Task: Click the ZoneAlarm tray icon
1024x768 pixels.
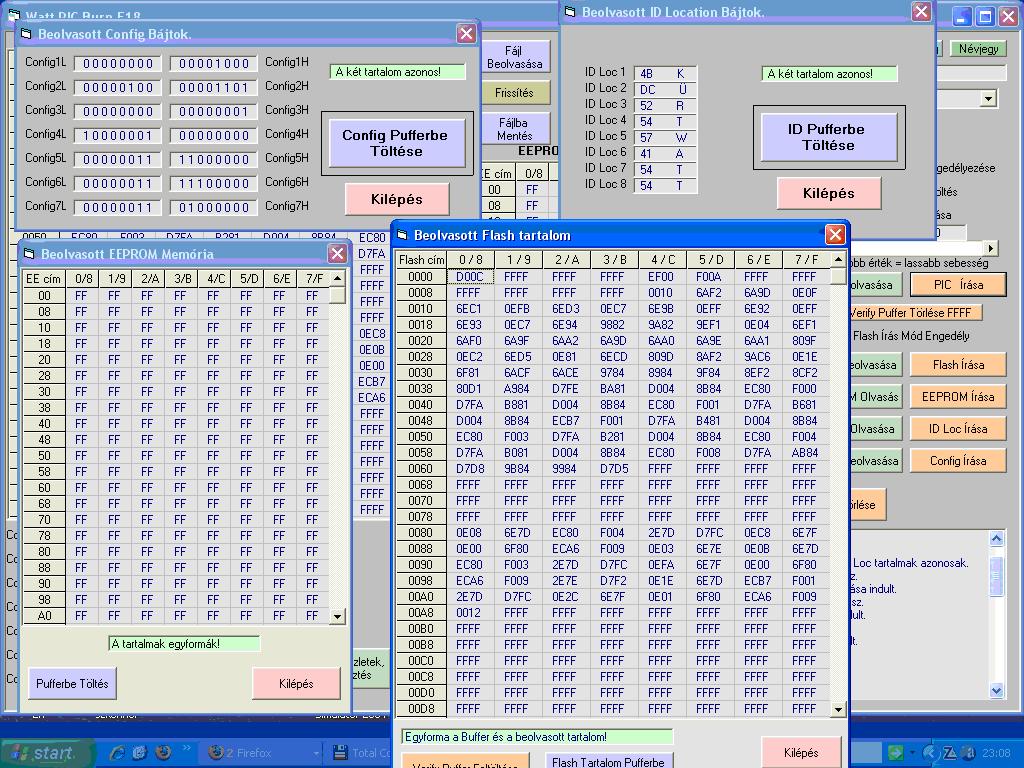Action: tap(949, 753)
